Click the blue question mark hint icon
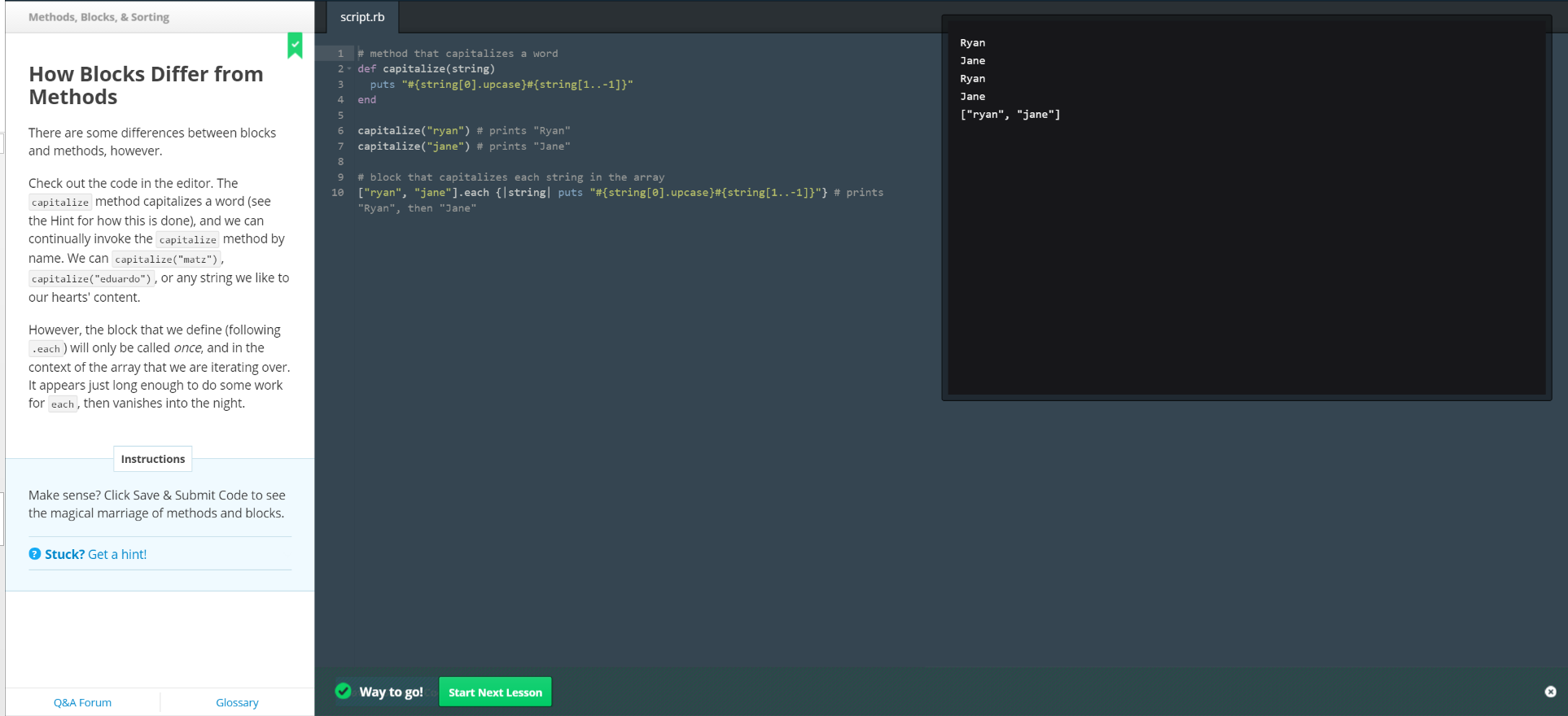Image resolution: width=1568 pixels, height=716 pixels. click(x=35, y=554)
